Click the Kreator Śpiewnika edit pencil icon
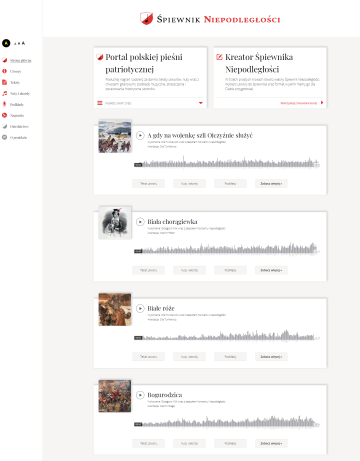360x461 pixels. coord(219,57)
